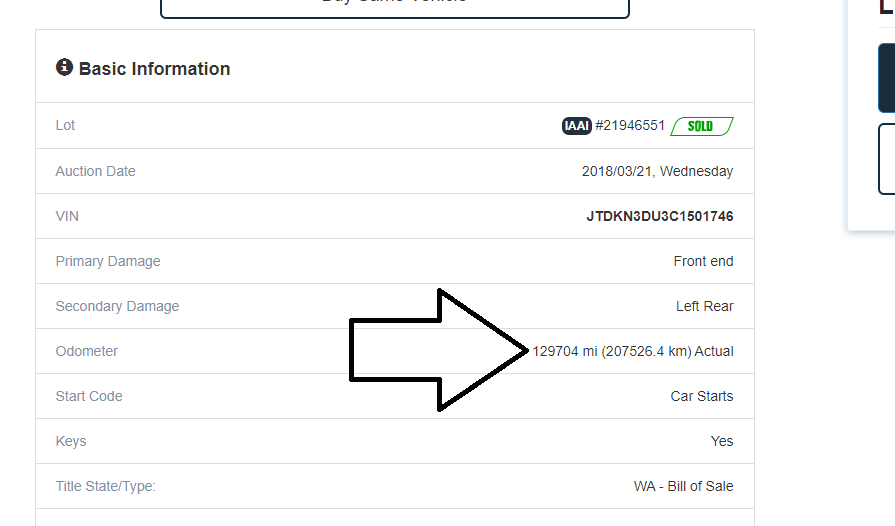Click the WA - Bill of Sale title

pos(683,486)
